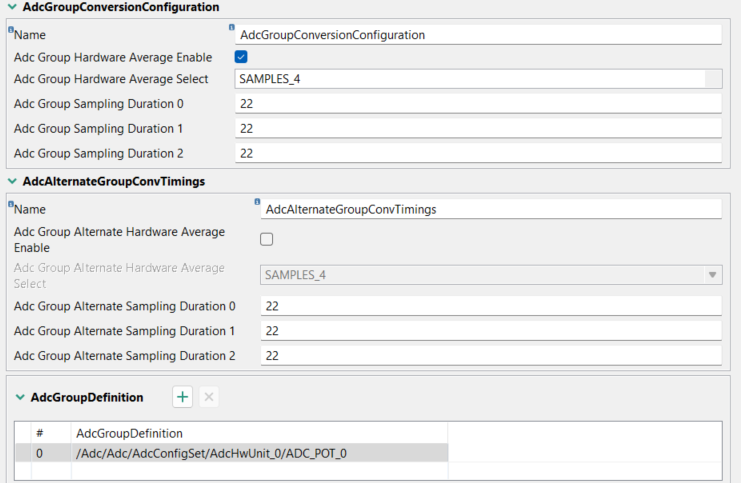Click the AdcAlternateGroupConvTimings name text field
Screen dimensions: 741x483
tap(490, 209)
